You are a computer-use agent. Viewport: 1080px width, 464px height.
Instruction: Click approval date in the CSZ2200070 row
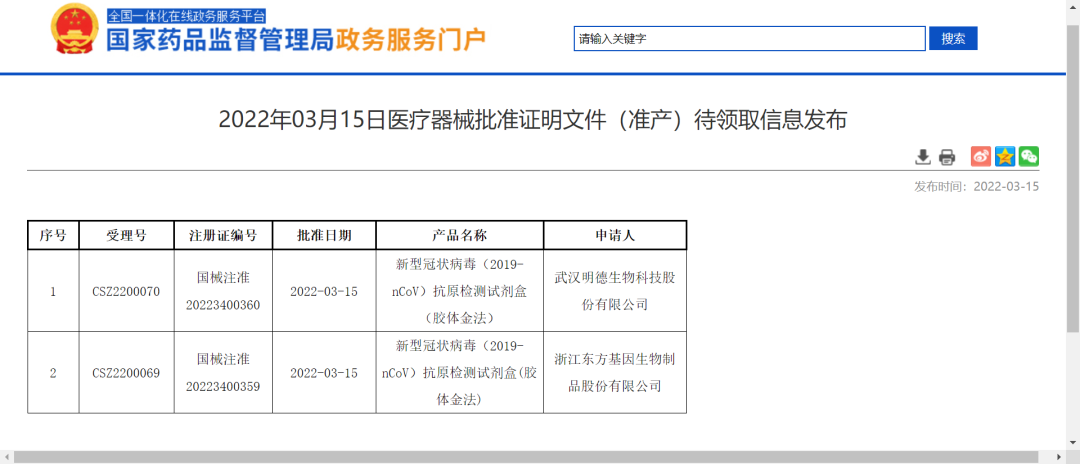tap(324, 291)
